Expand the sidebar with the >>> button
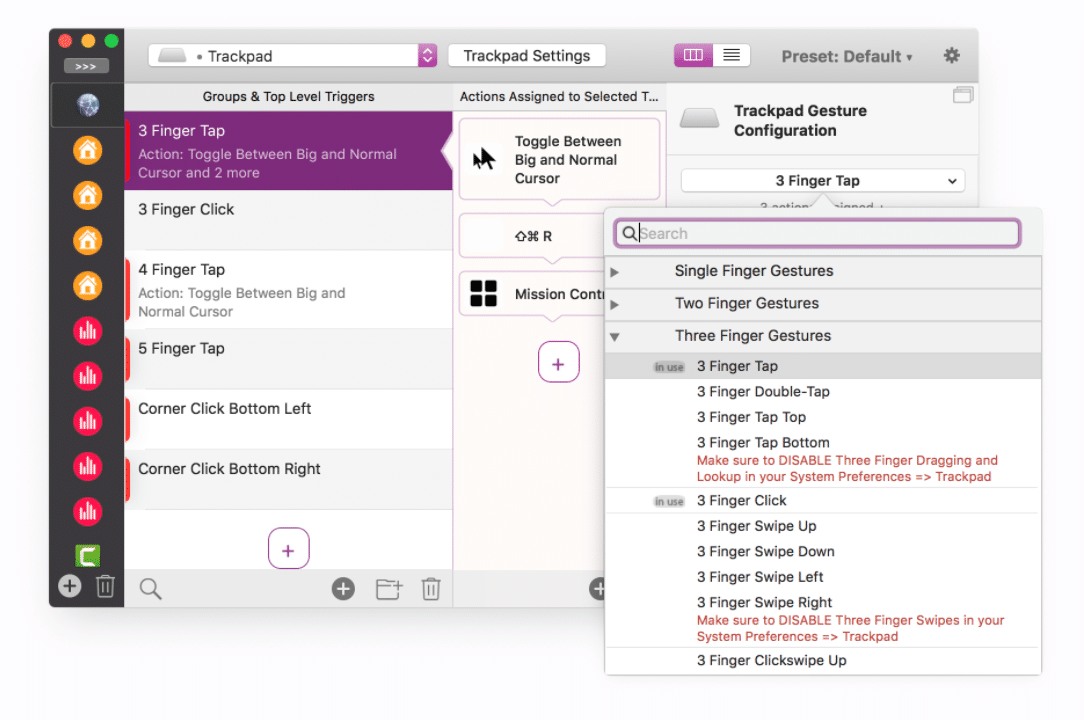Viewport: 1084px width, 720px height. click(x=86, y=67)
